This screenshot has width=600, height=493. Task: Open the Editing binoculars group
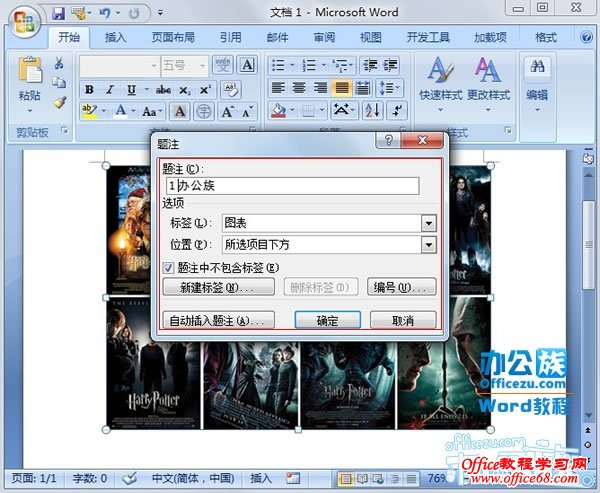tap(537, 84)
